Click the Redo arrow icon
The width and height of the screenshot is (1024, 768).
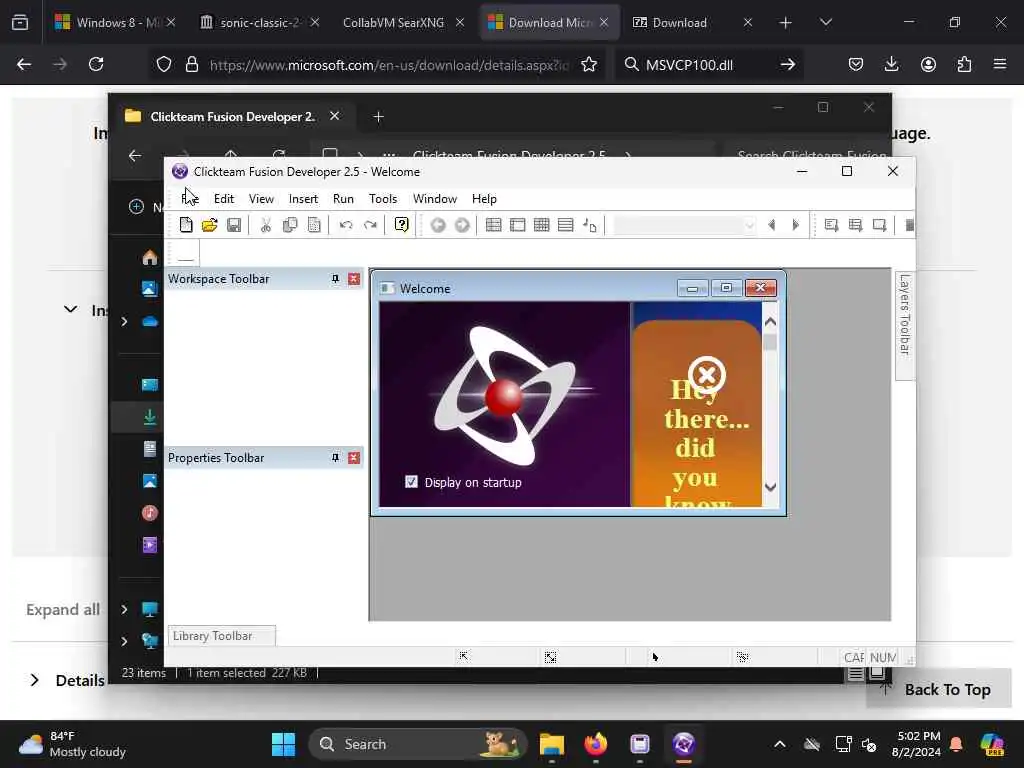tap(370, 225)
